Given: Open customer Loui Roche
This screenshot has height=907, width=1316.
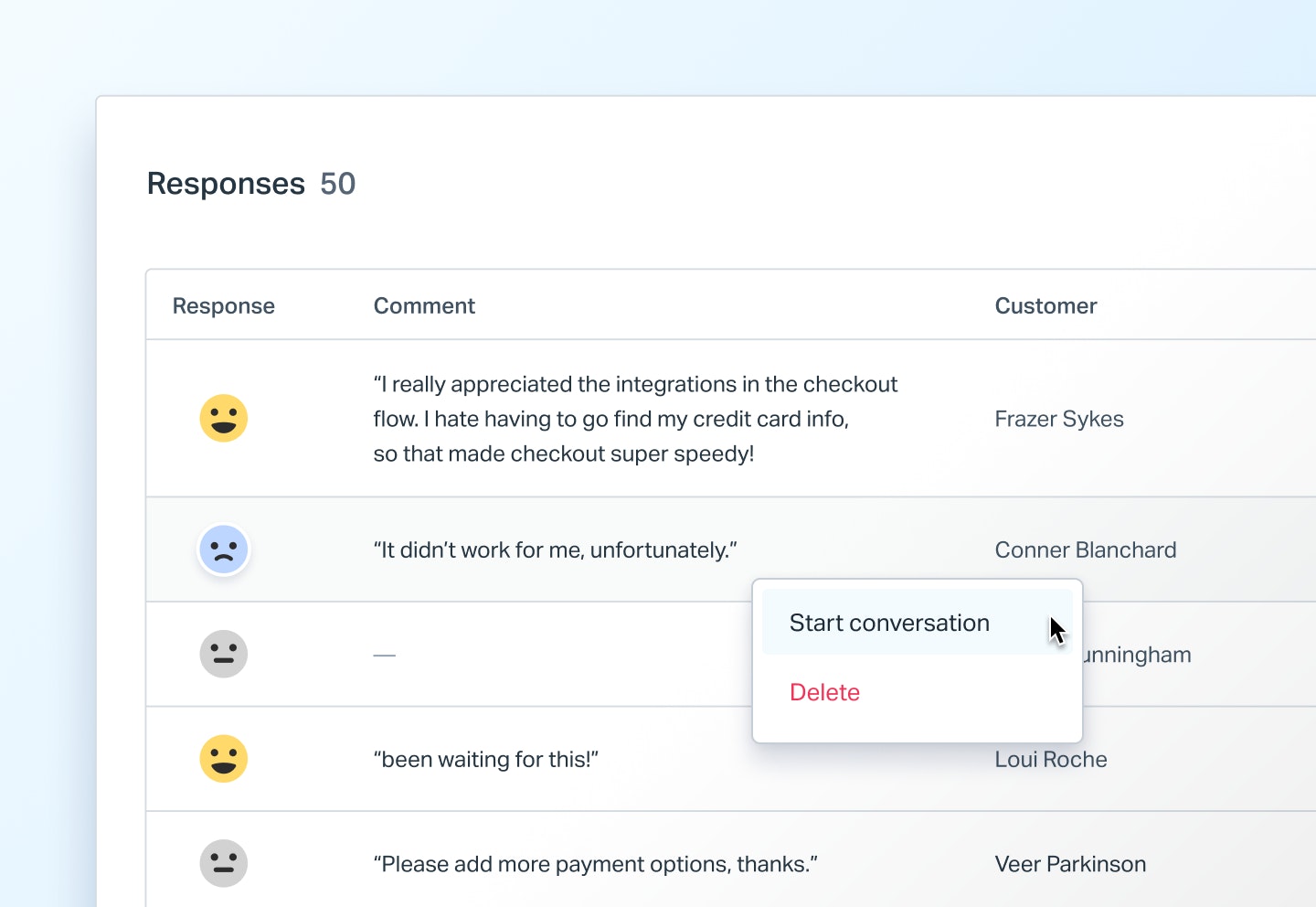Looking at the screenshot, I should click(x=1051, y=760).
